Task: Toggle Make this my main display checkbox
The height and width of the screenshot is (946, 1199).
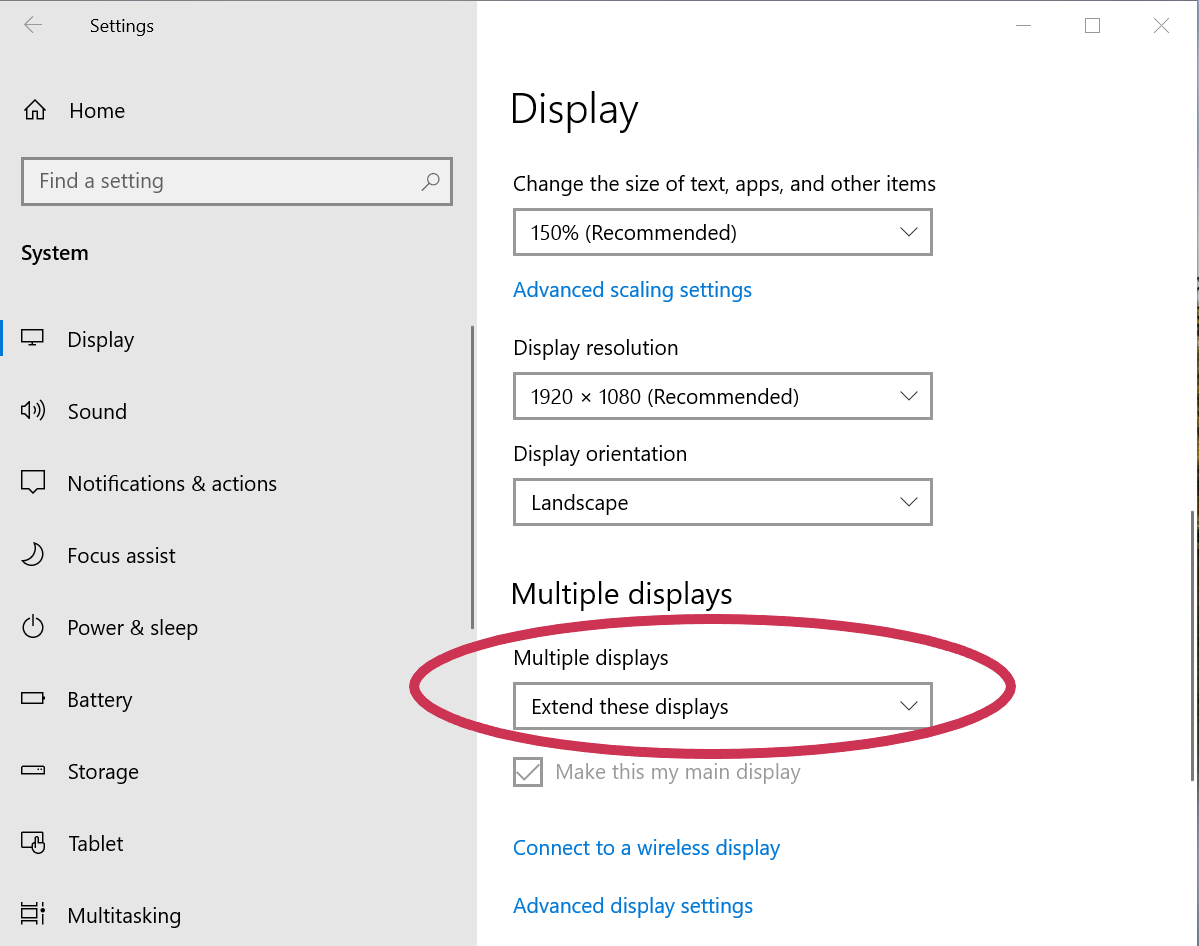Action: click(528, 772)
